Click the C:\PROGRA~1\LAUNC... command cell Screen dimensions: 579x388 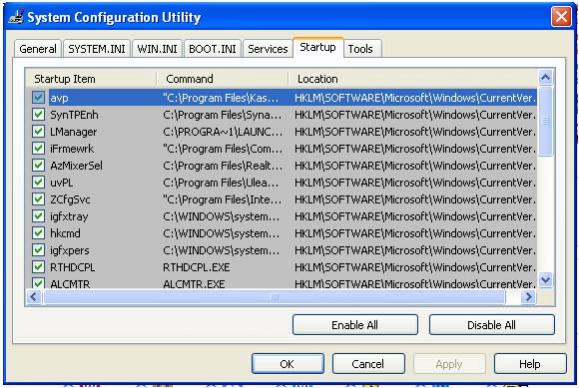click(223, 132)
